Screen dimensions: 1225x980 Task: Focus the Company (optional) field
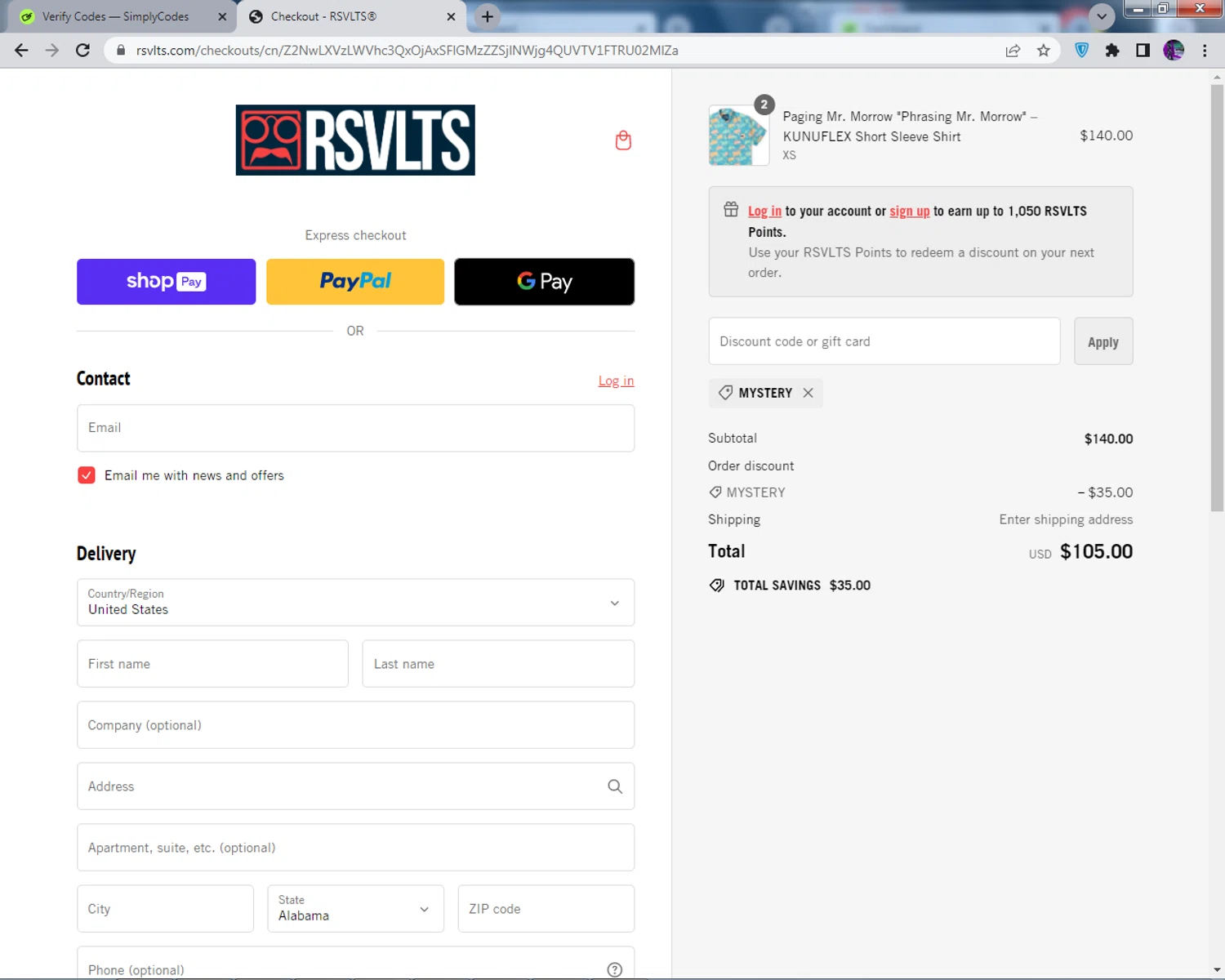tap(355, 725)
